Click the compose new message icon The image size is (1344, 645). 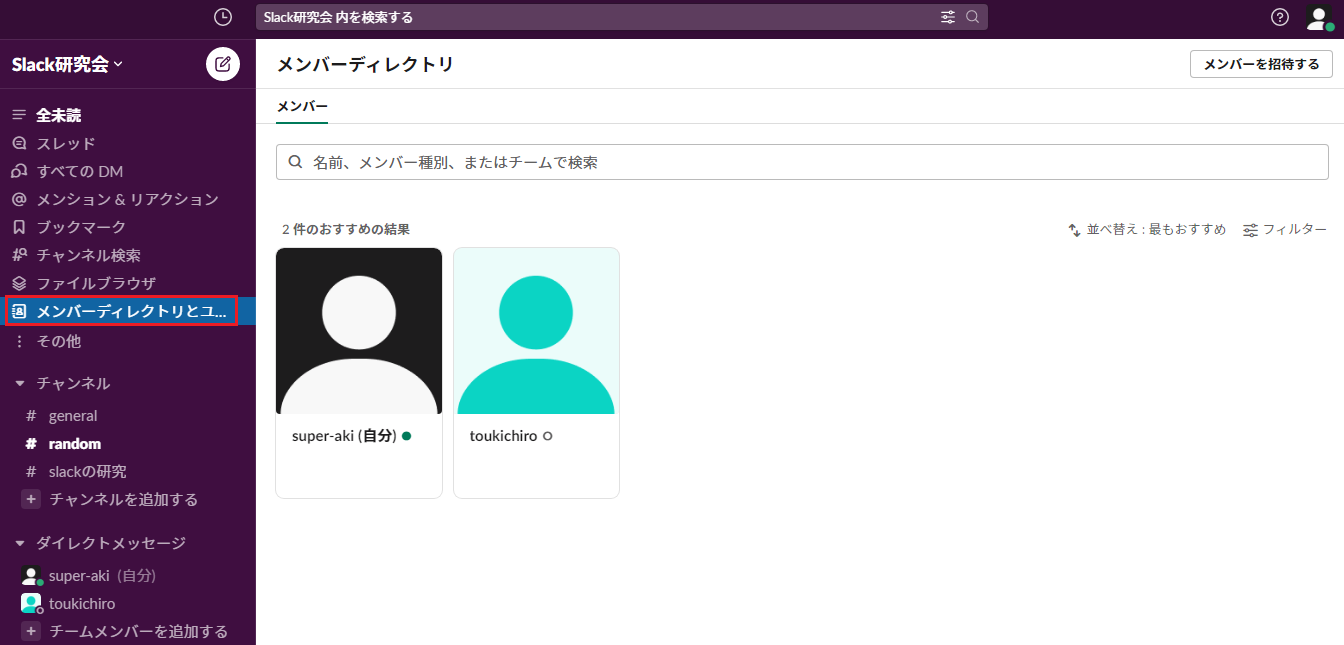pyautogui.click(x=223, y=64)
